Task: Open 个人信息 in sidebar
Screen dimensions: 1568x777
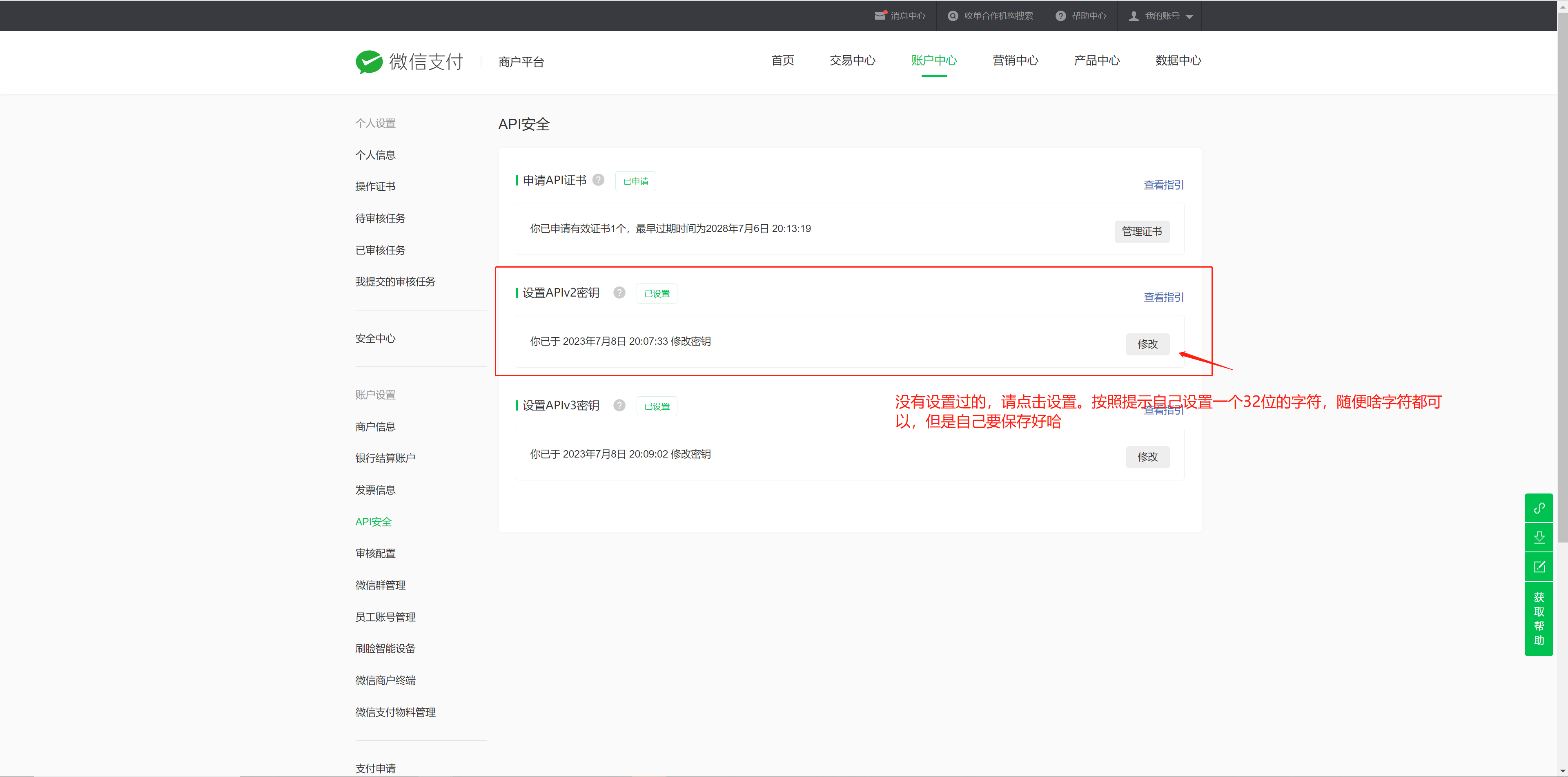Action: point(375,155)
